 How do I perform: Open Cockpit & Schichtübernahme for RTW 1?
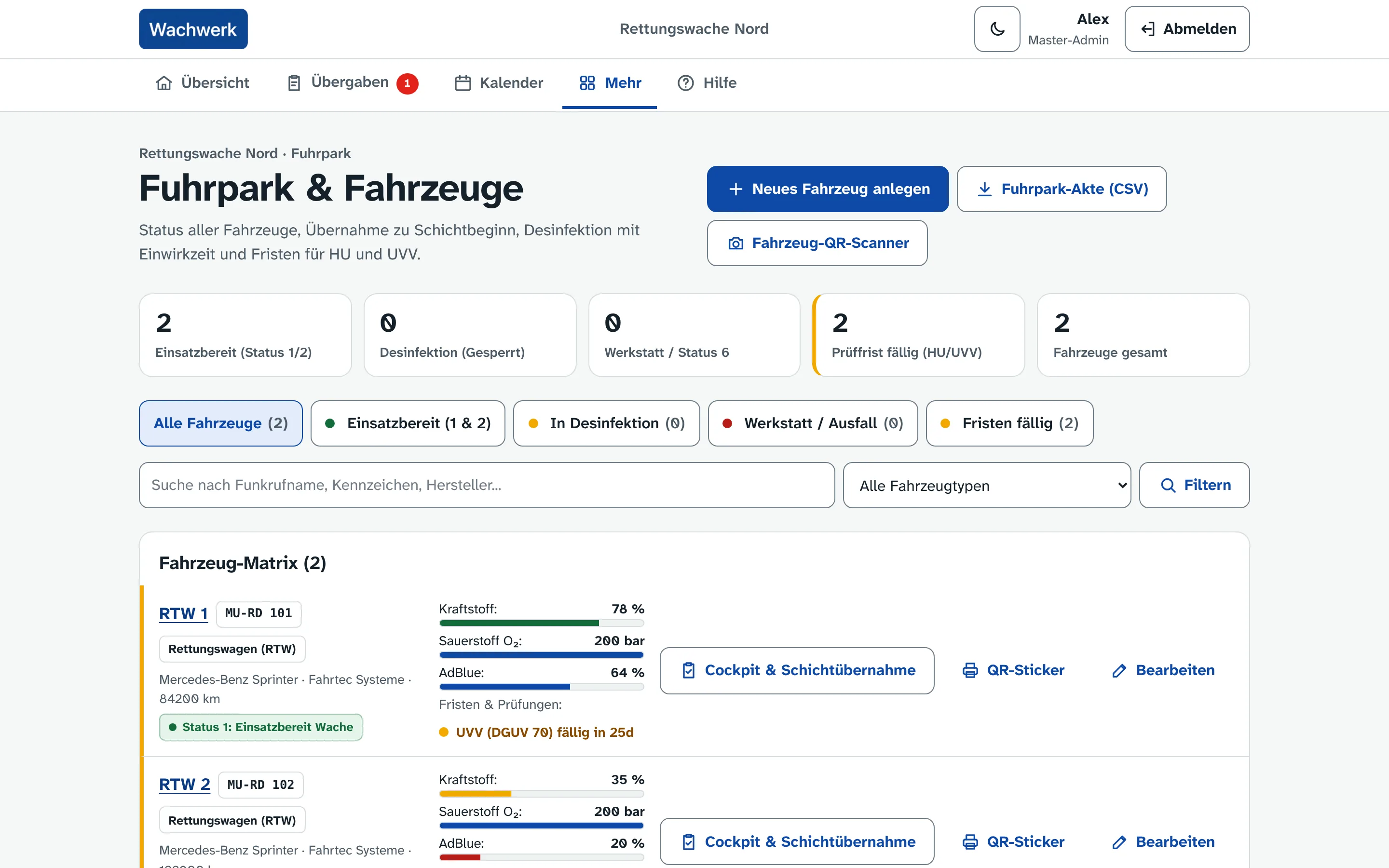point(797,670)
